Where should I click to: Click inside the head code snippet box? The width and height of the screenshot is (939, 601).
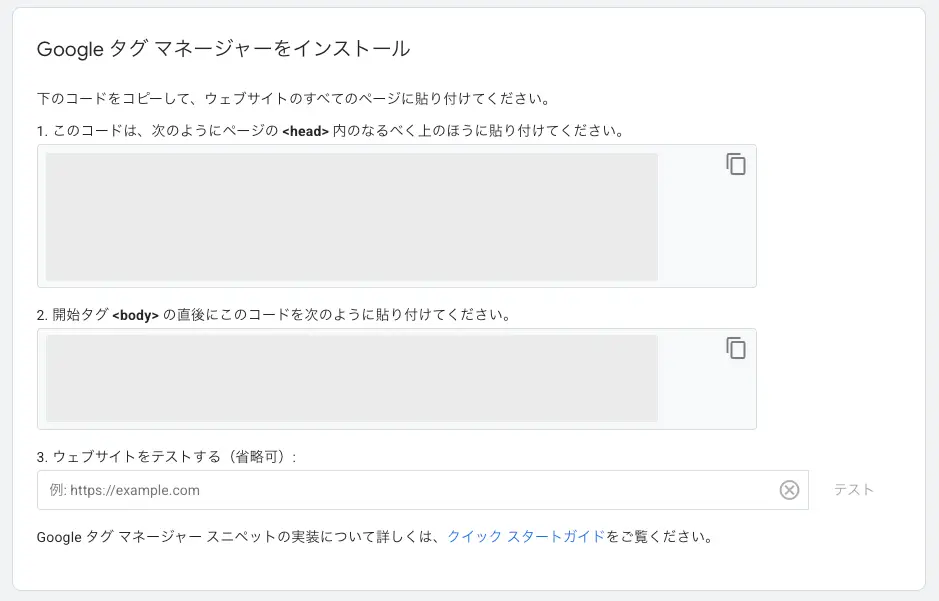coord(351,217)
